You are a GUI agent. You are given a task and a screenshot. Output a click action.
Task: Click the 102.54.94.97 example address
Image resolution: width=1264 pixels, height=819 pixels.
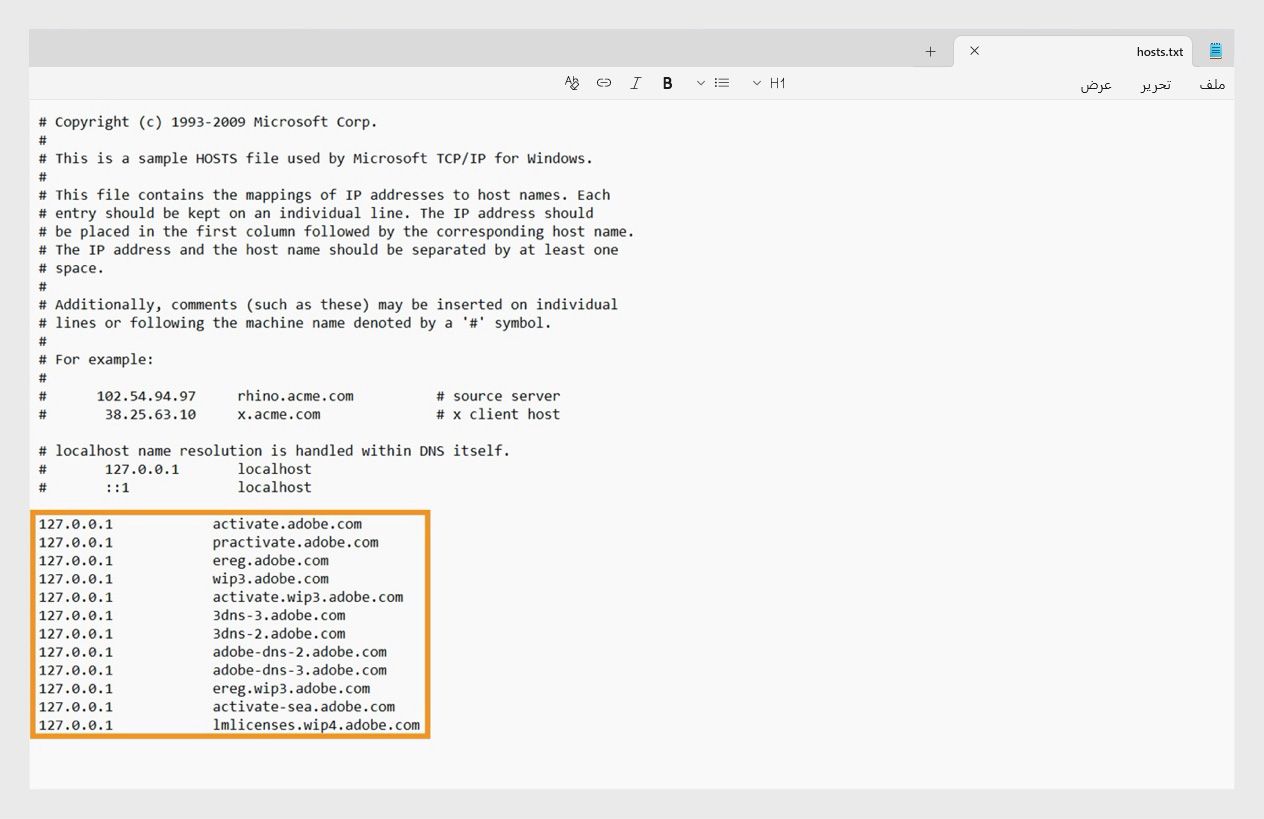tap(146, 396)
